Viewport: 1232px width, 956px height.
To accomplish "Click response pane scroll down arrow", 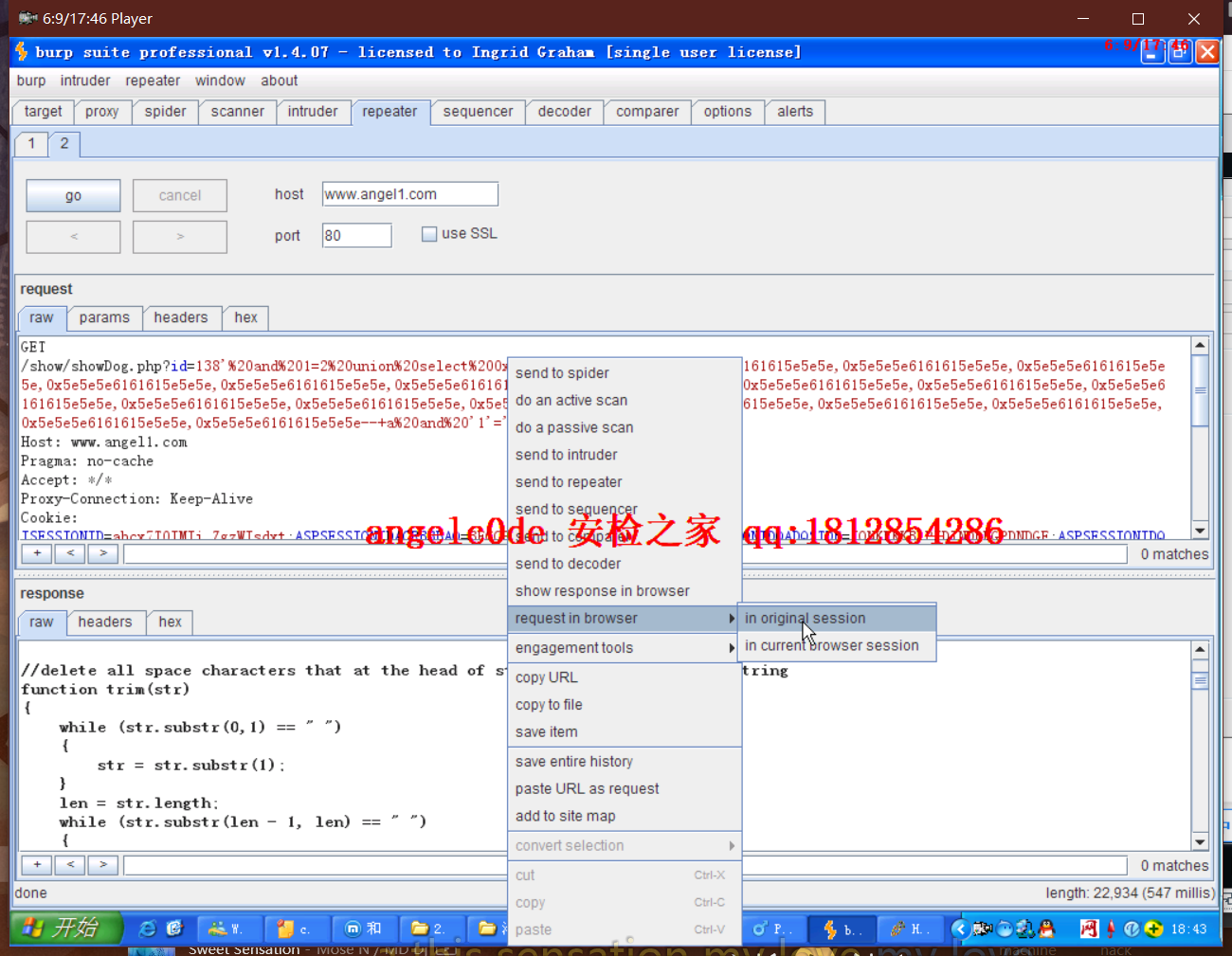I will click(x=1200, y=842).
